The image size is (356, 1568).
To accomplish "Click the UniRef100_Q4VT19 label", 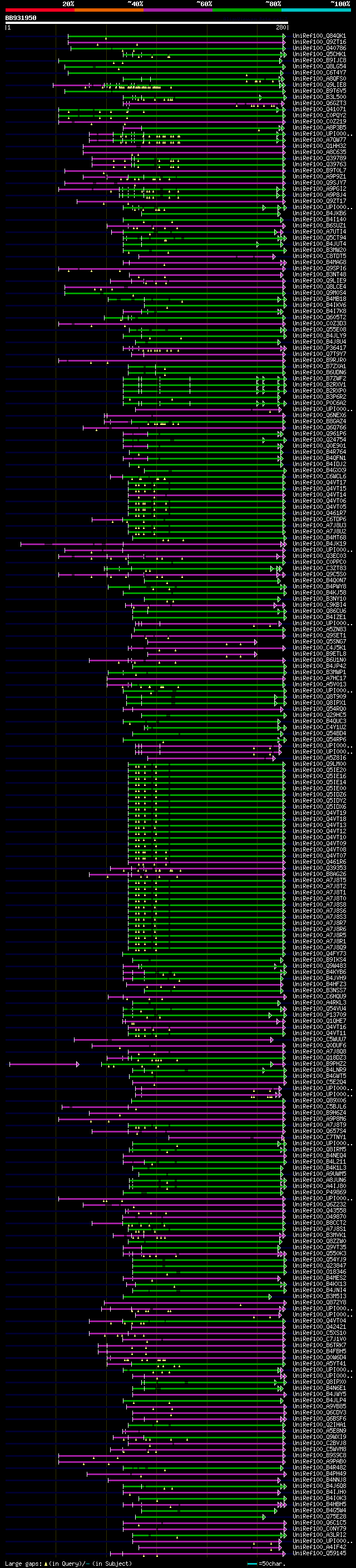I will [x=319, y=813].
